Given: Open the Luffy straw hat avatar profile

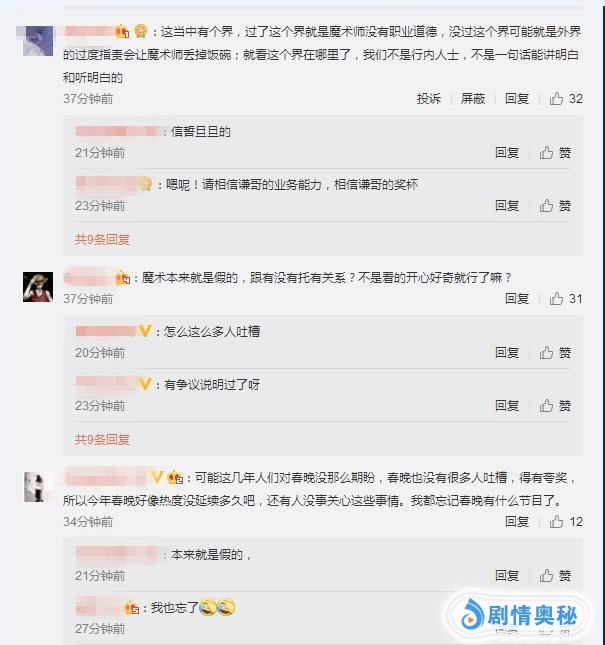Looking at the screenshot, I should (x=38, y=287).
